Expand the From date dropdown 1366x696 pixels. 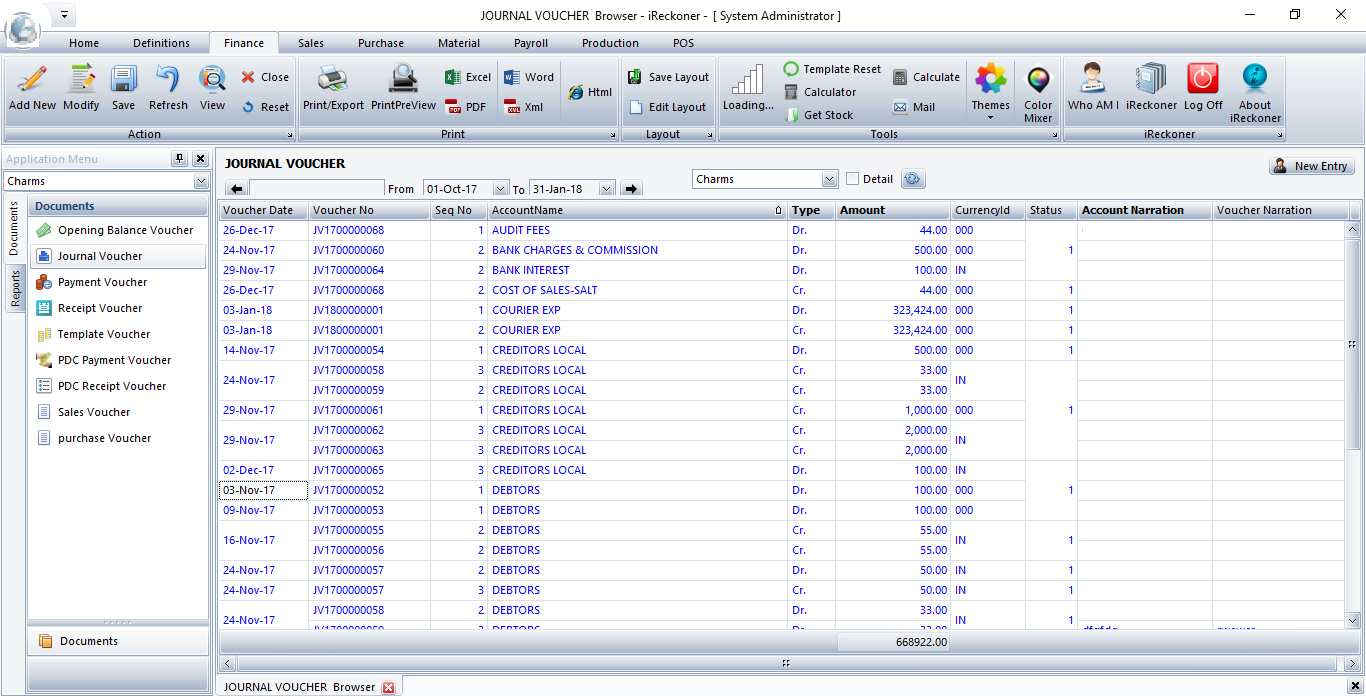(x=501, y=189)
